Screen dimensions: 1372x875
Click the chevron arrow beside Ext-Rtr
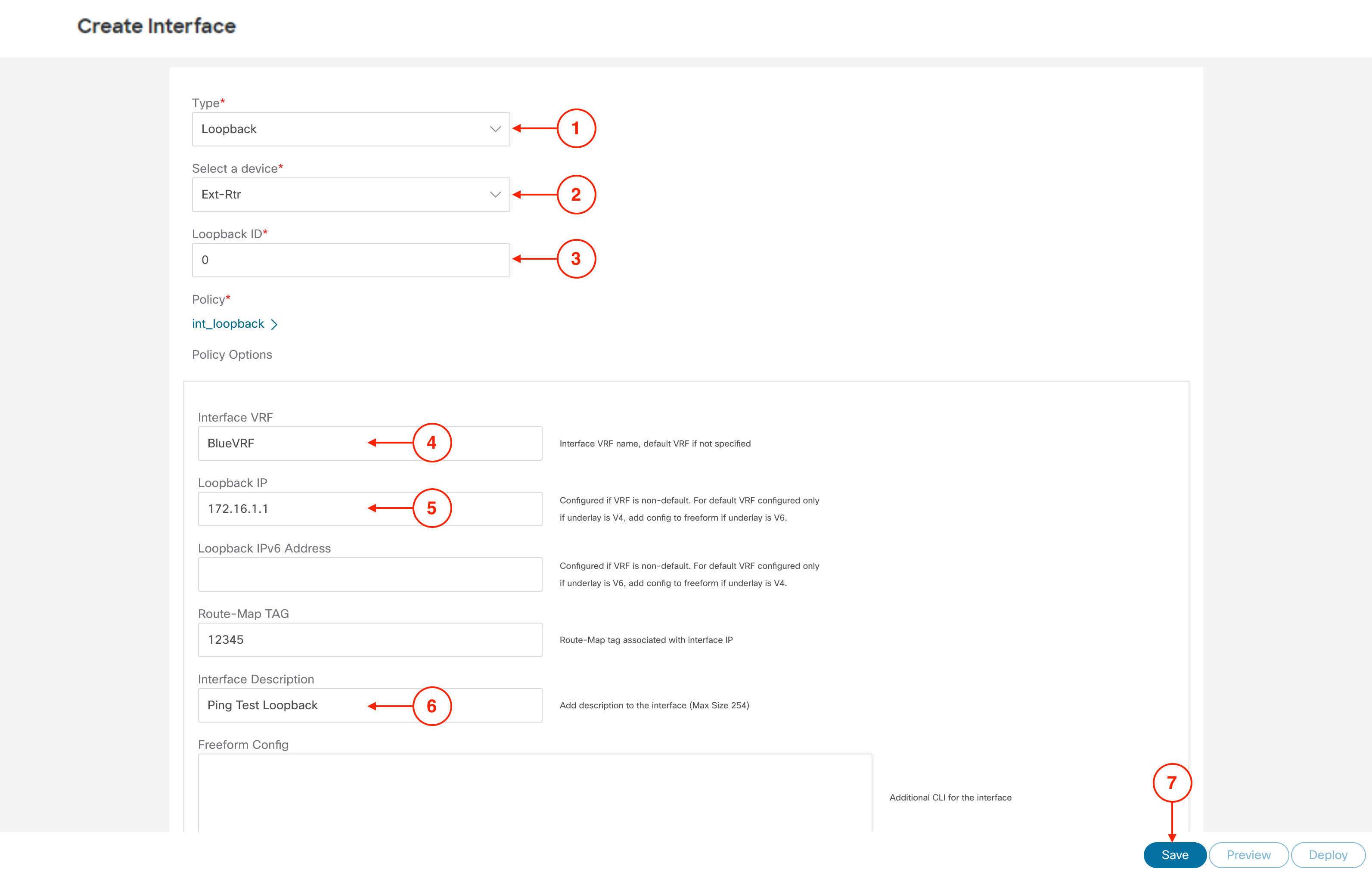click(495, 195)
